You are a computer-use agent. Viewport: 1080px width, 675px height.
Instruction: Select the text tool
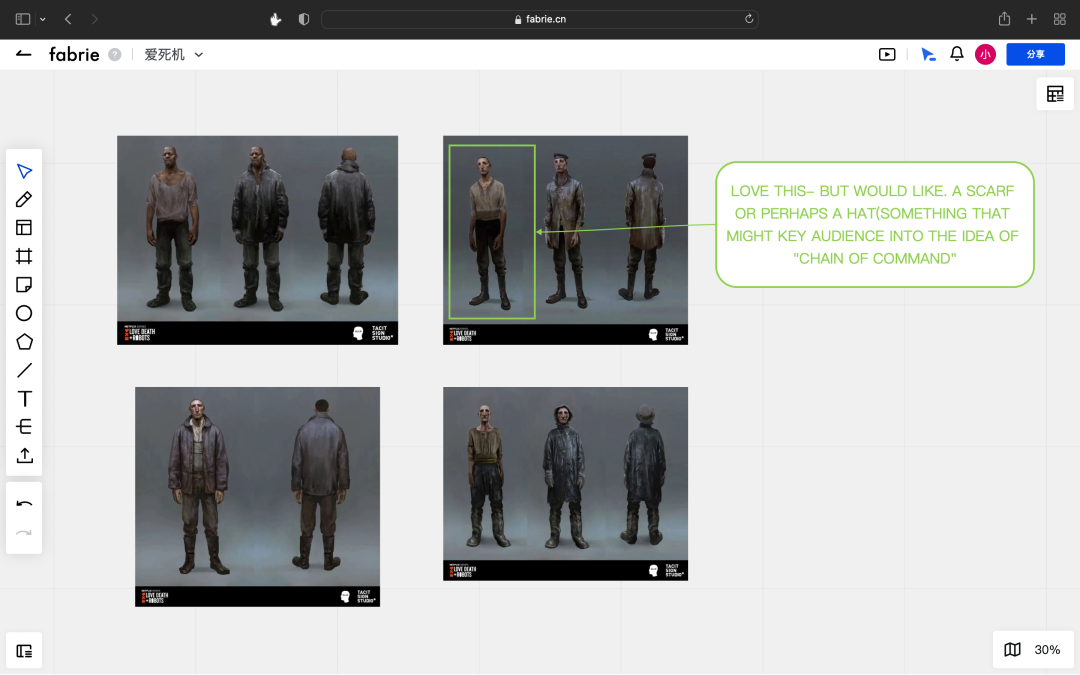24,399
